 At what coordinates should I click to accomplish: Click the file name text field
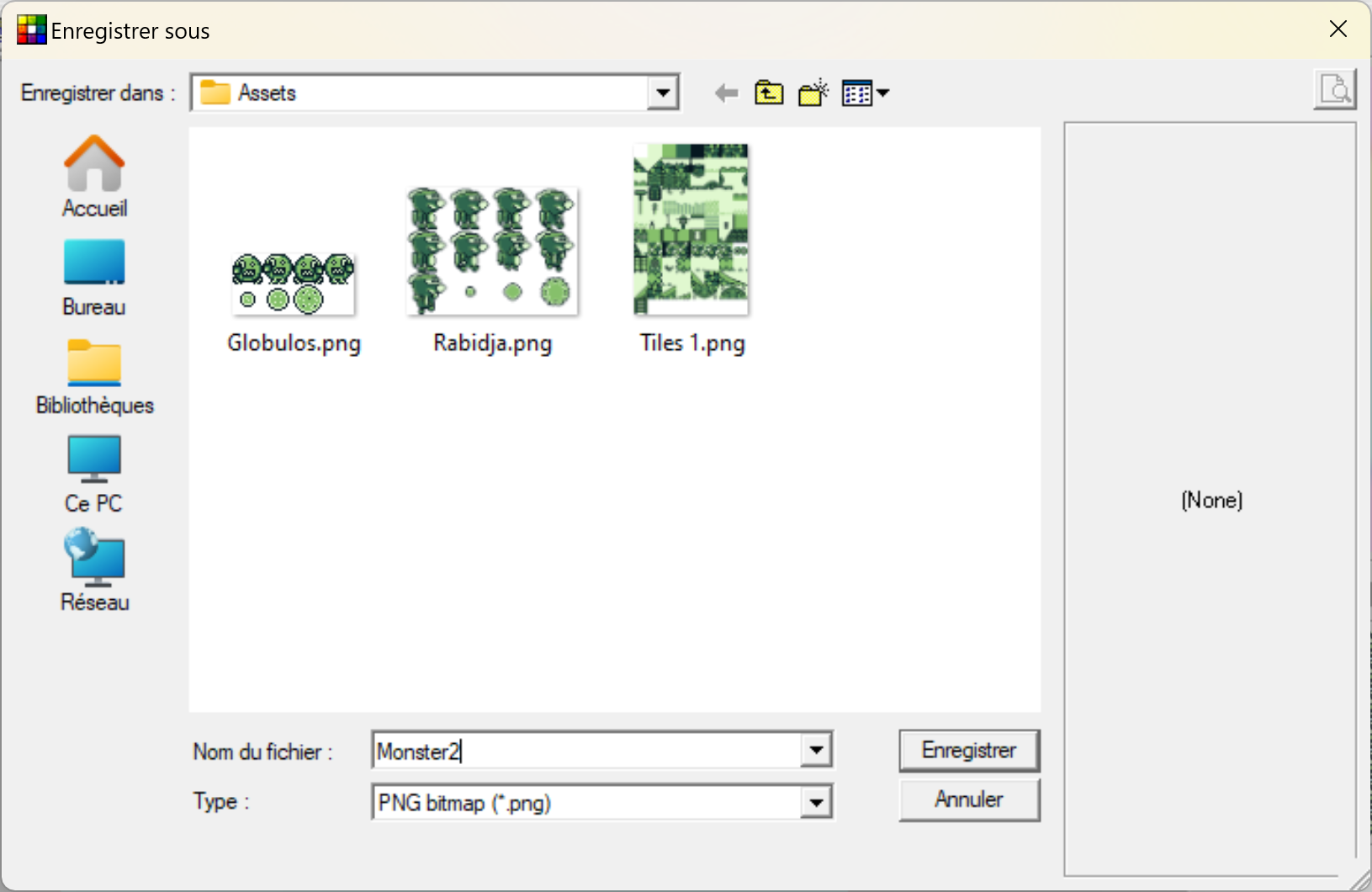click(585, 751)
